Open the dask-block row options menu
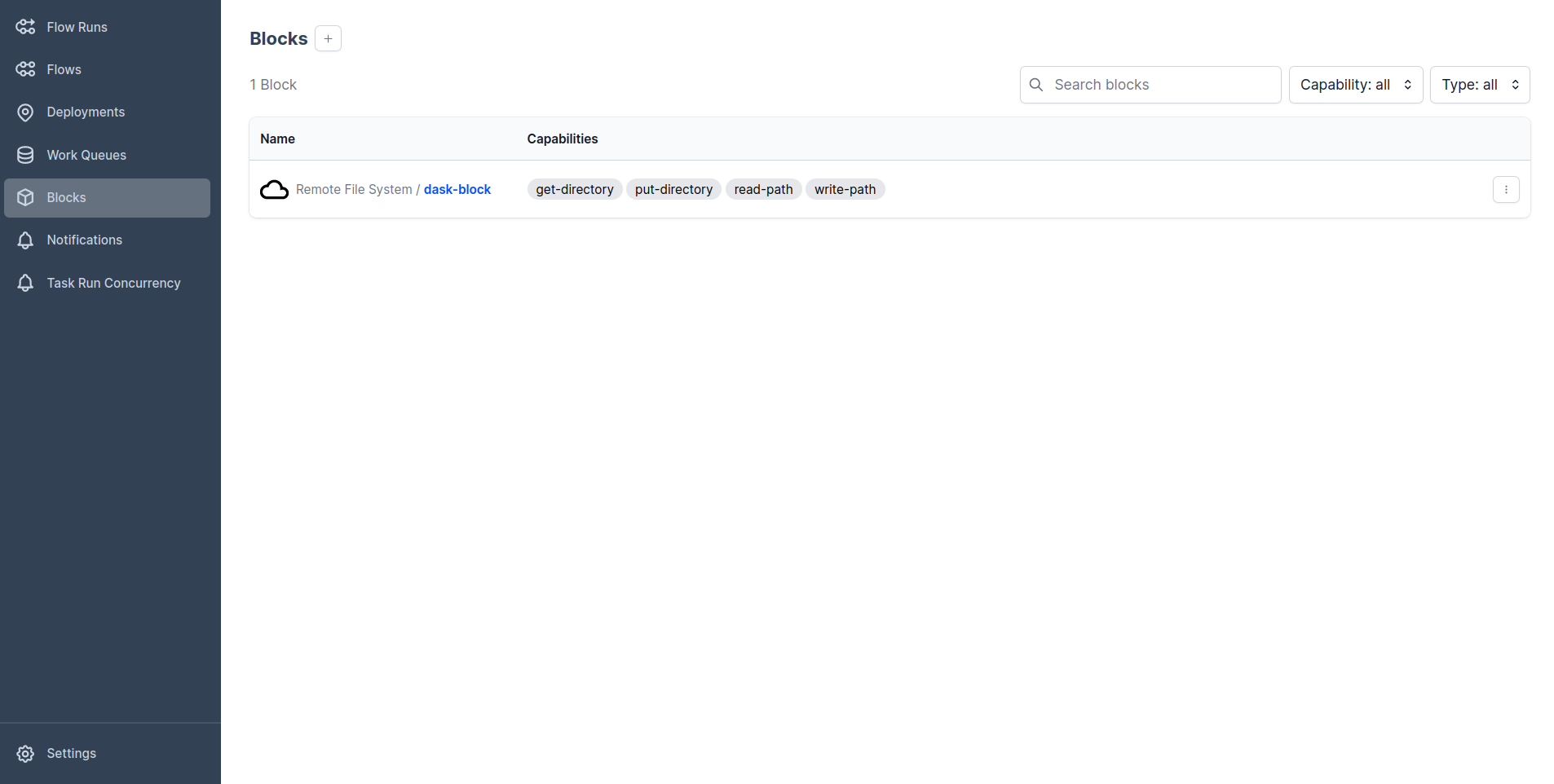Image resolution: width=1554 pixels, height=784 pixels. [1505, 189]
